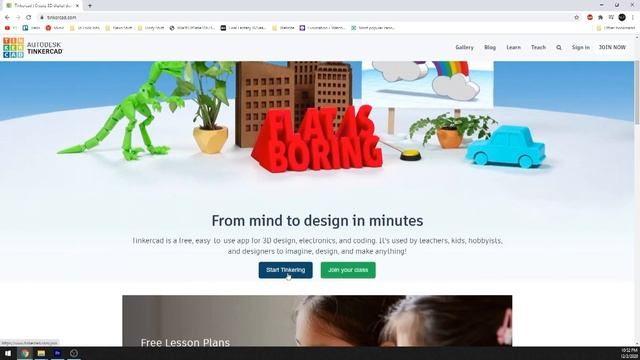Image resolution: width=640 pixels, height=360 pixels.
Task: Open the globe-icon bookmark
Action: click(x=192, y=28)
